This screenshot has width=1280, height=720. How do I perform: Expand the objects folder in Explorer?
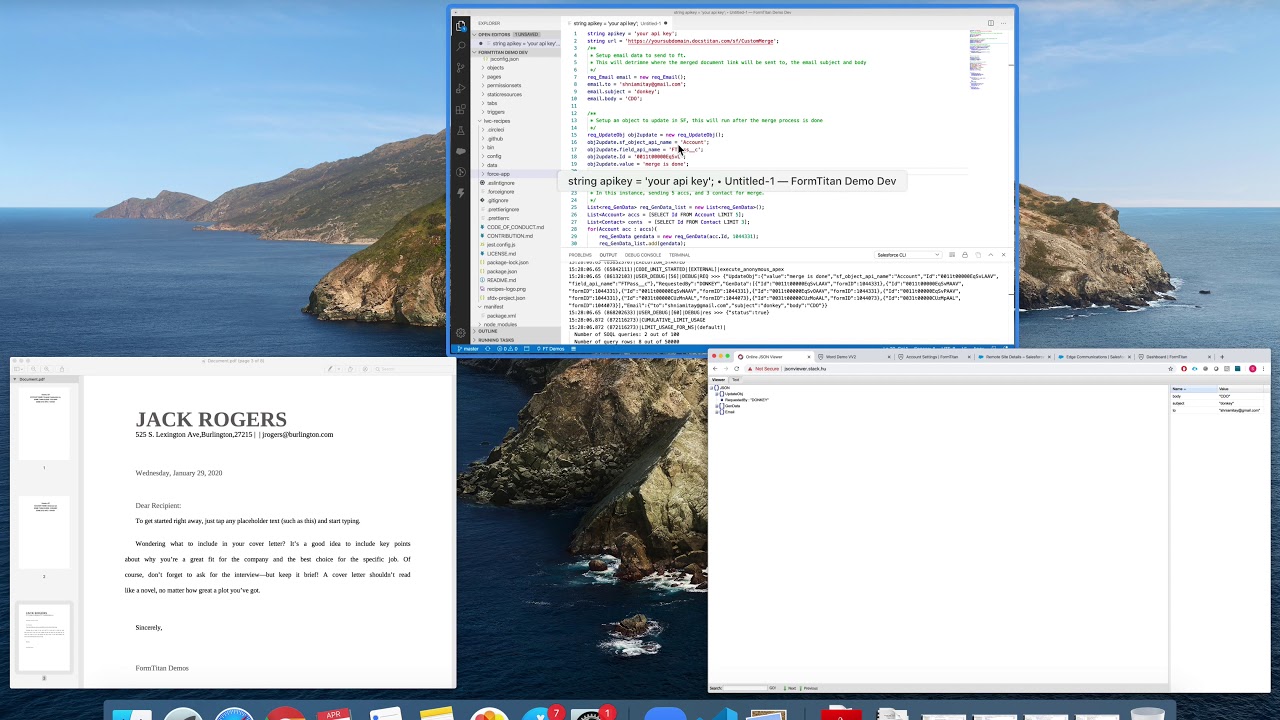tap(495, 68)
